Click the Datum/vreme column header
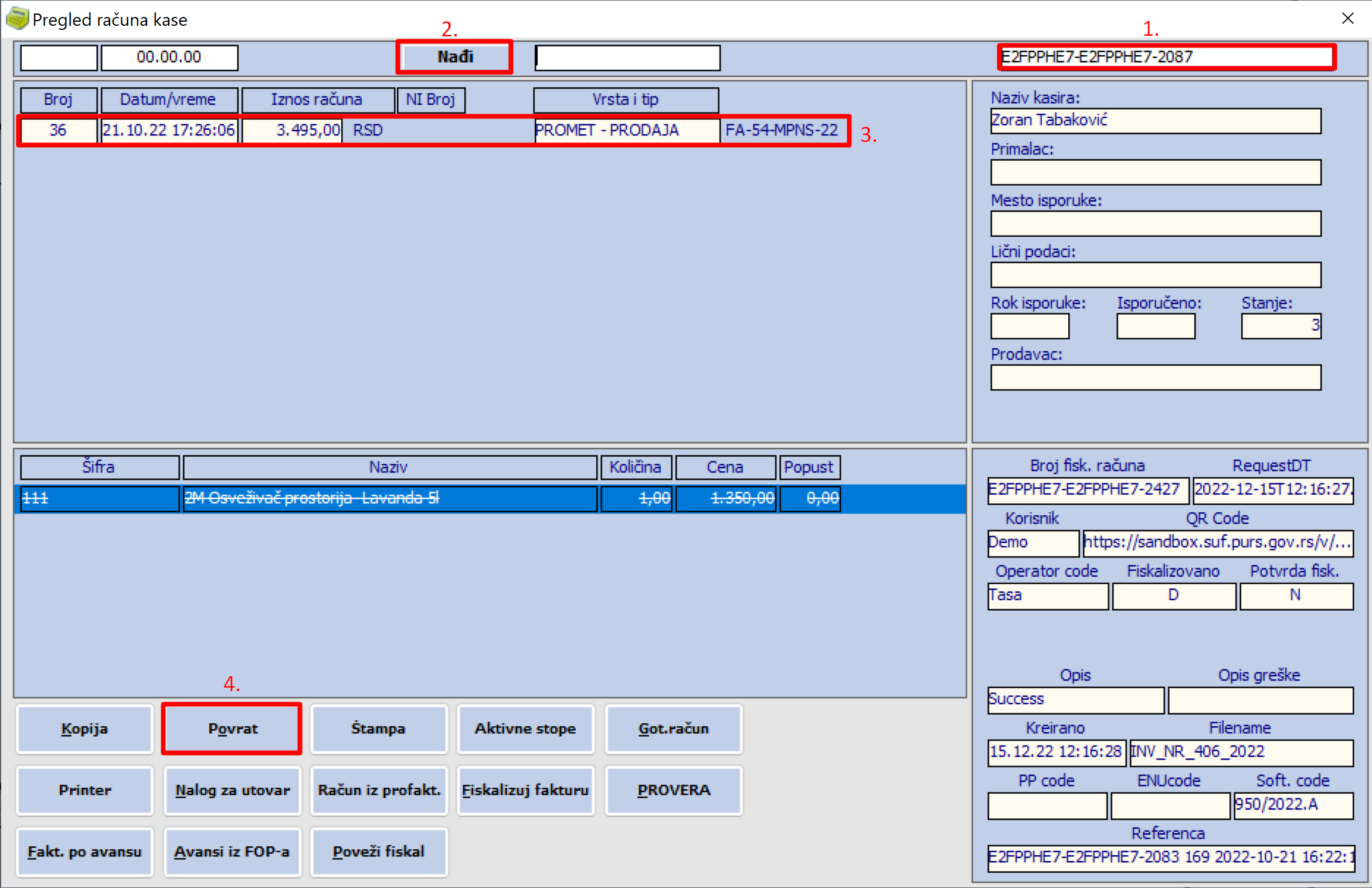This screenshot has width=1372, height=888. pos(169,100)
